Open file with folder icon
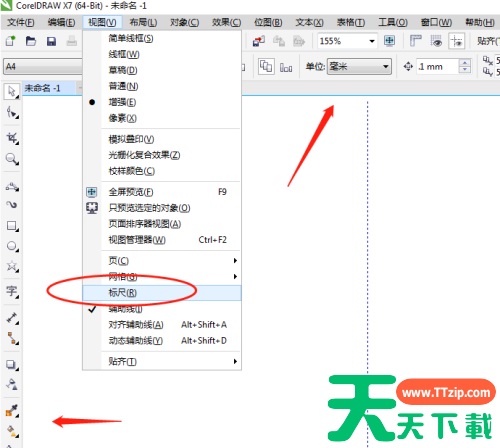The width and height of the screenshot is (500, 448). coord(31,41)
